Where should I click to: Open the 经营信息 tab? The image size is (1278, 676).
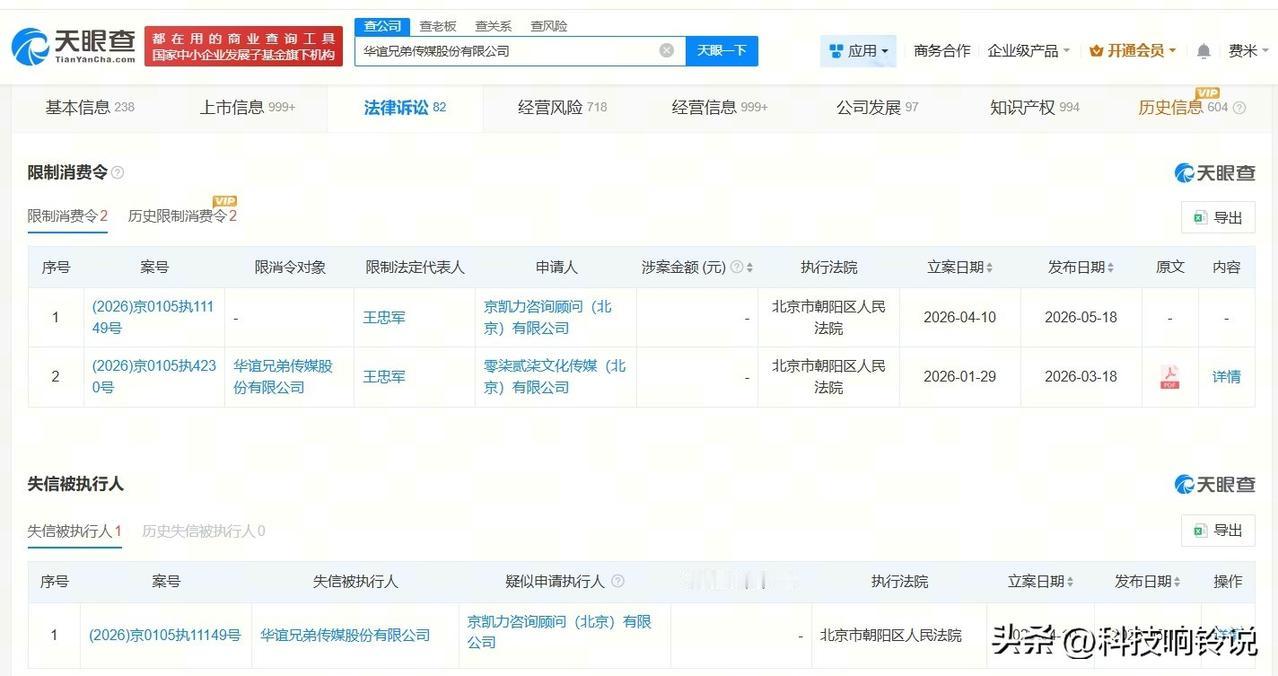pyautogui.click(x=719, y=107)
